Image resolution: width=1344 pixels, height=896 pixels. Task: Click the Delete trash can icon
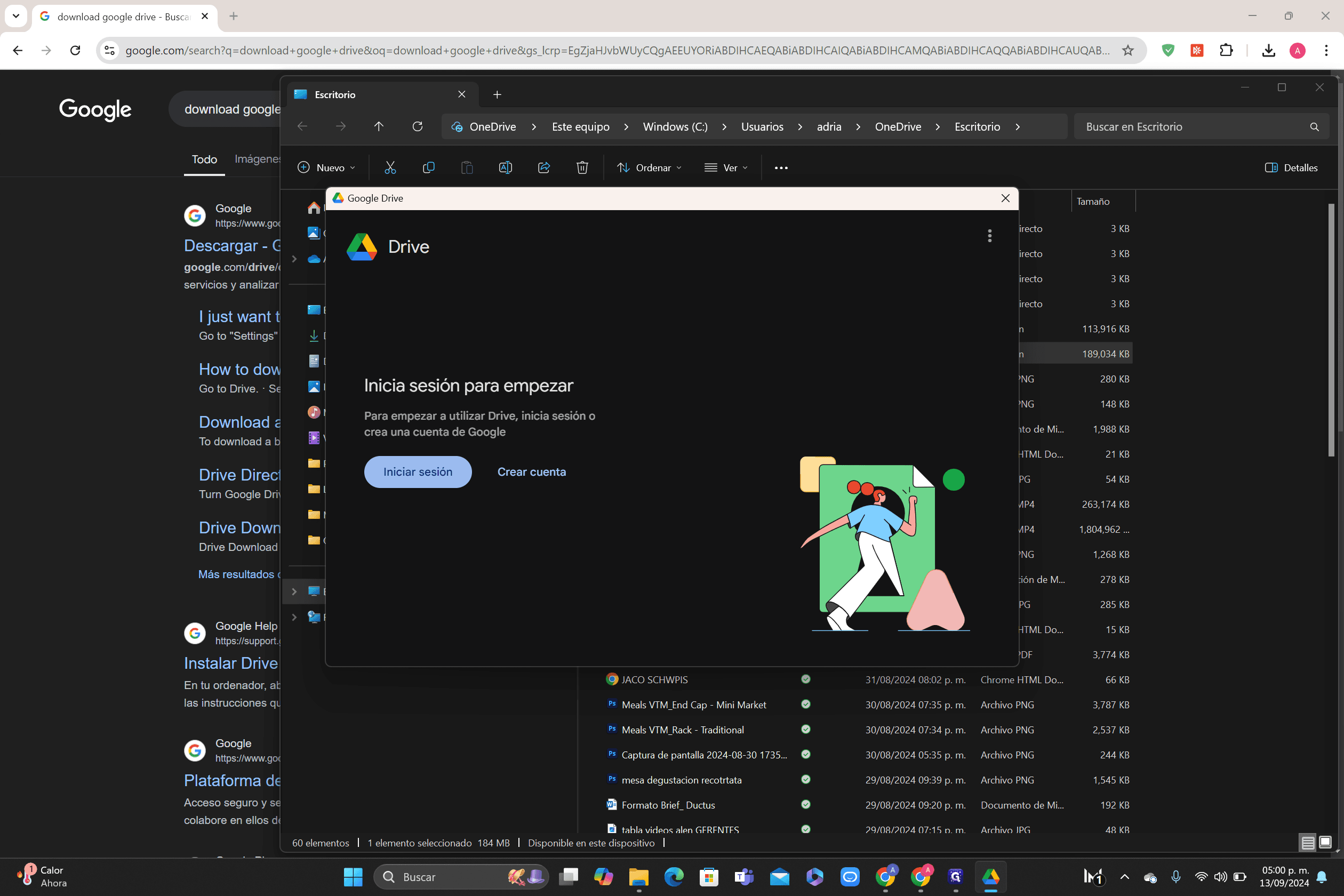click(582, 167)
